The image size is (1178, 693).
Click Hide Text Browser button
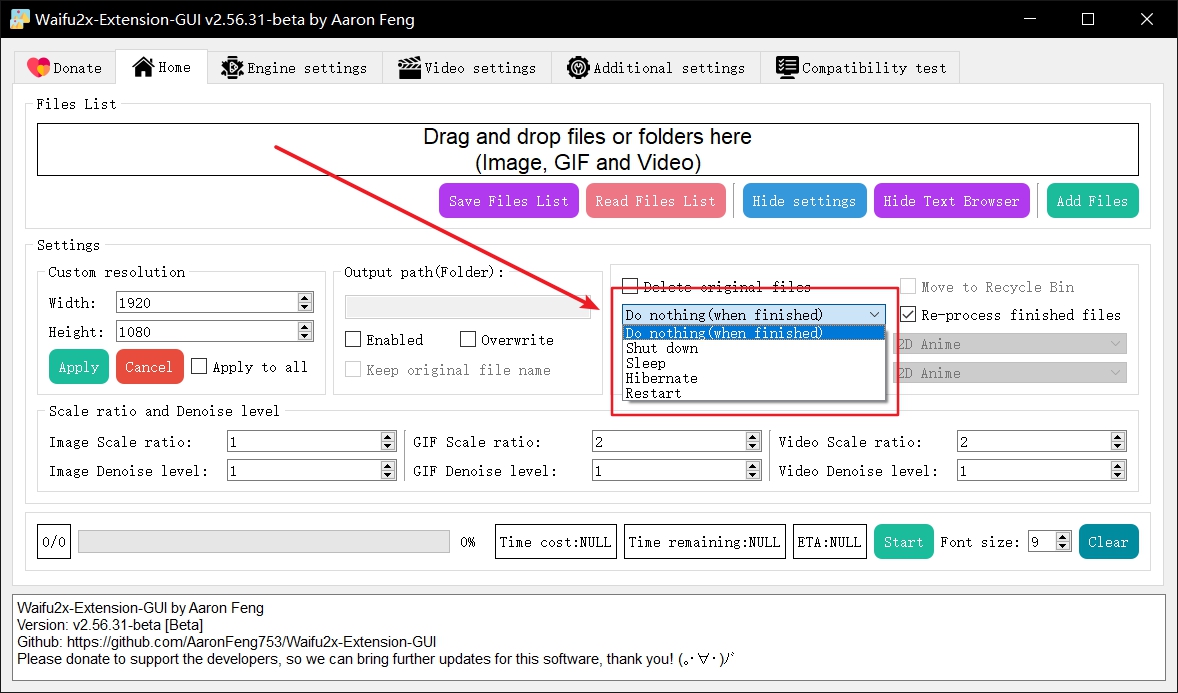pyautogui.click(x=951, y=201)
